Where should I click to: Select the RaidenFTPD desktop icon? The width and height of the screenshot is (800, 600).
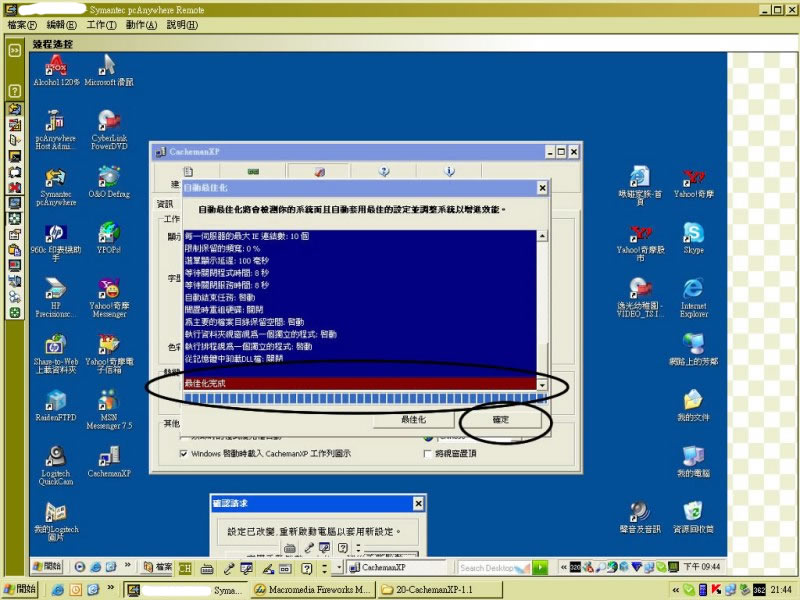(56, 406)
